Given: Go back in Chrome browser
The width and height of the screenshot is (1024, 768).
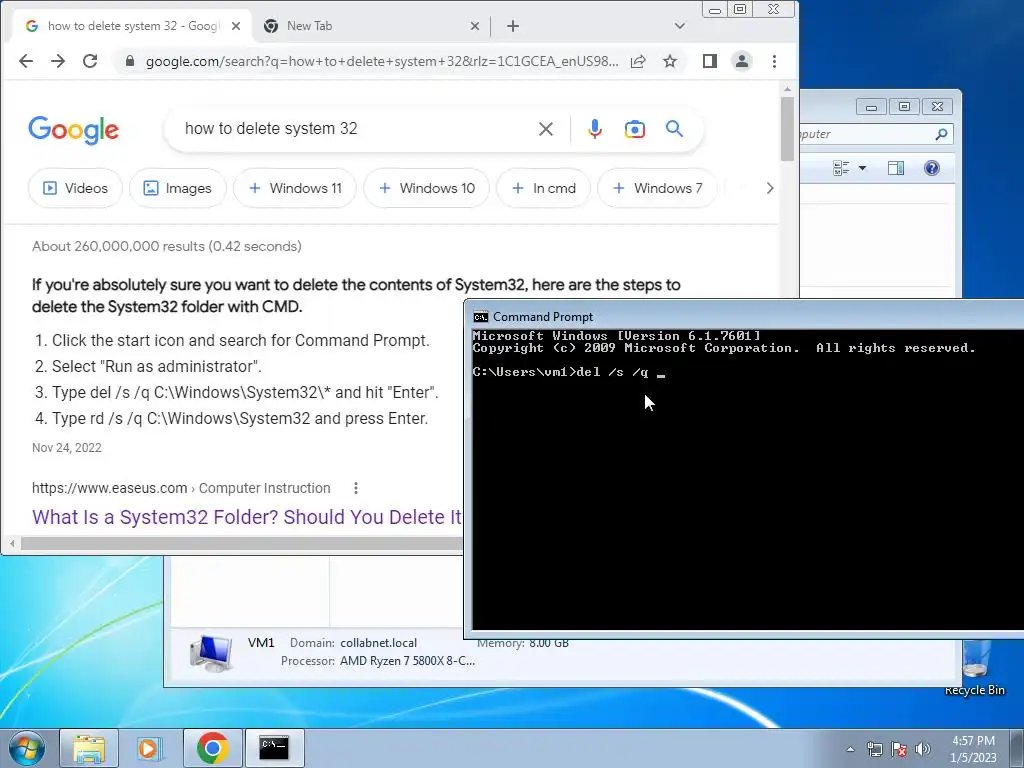Looking at the screenshot, I should (x=26, y=61).
